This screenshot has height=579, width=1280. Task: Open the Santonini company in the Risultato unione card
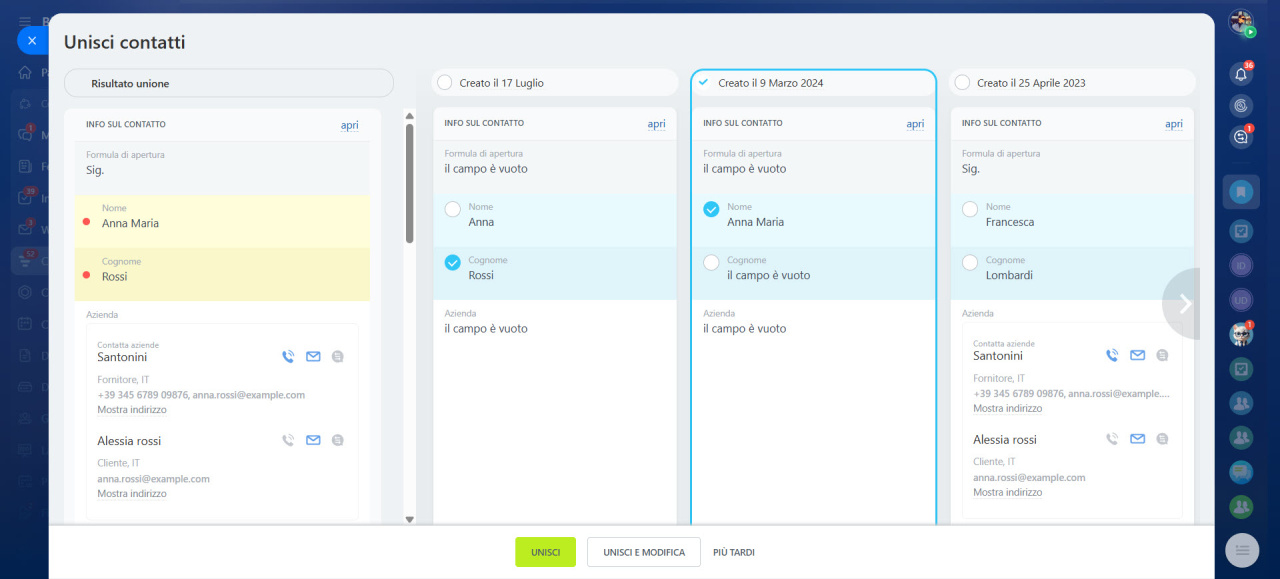[122, 356]
